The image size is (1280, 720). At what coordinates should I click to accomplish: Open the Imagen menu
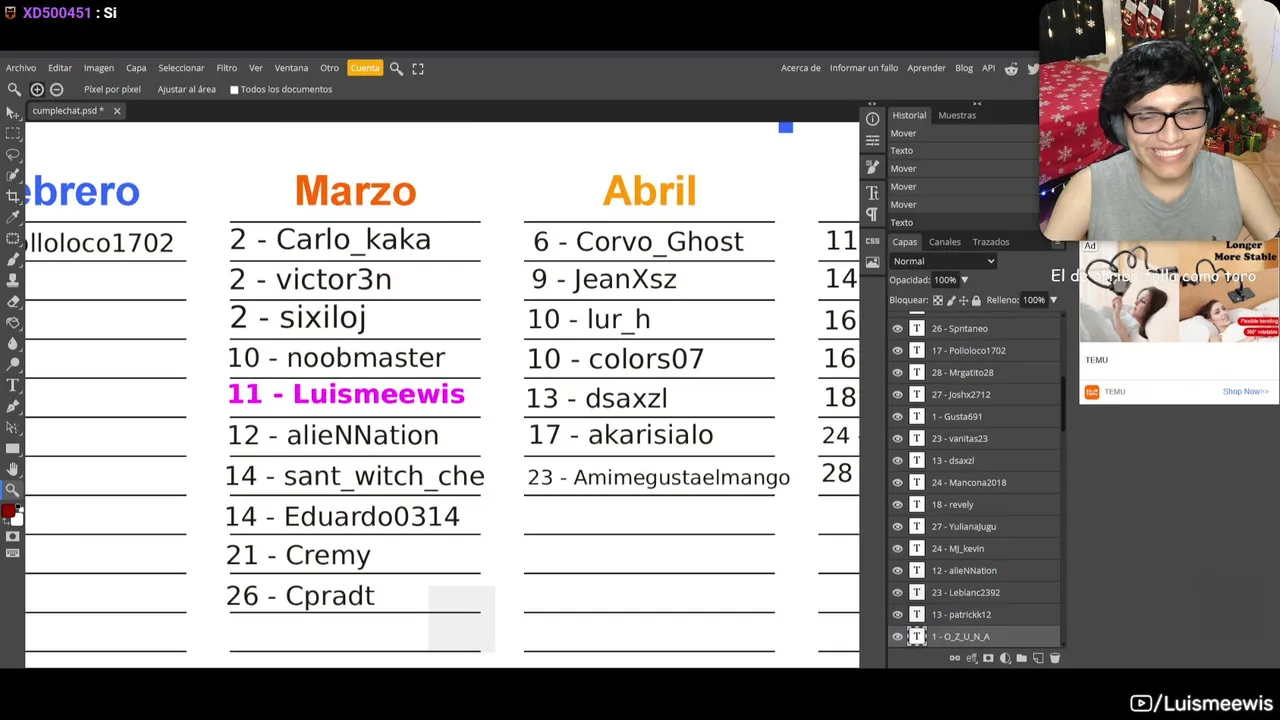(x=99, y=68)
